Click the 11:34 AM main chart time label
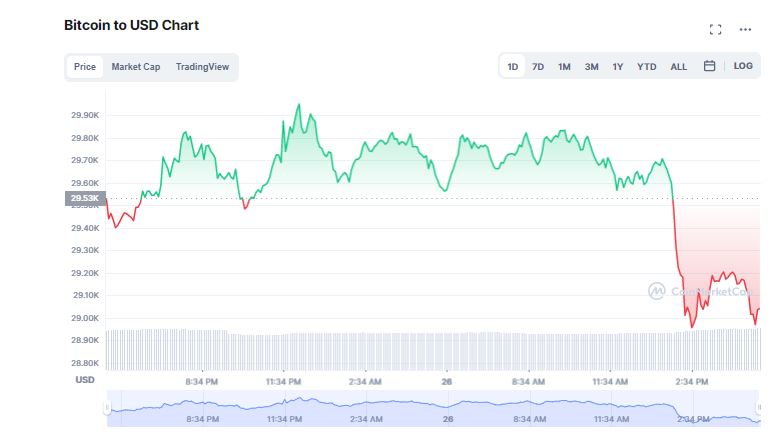Viewport: 783px width, 434px height. (610, 382)
